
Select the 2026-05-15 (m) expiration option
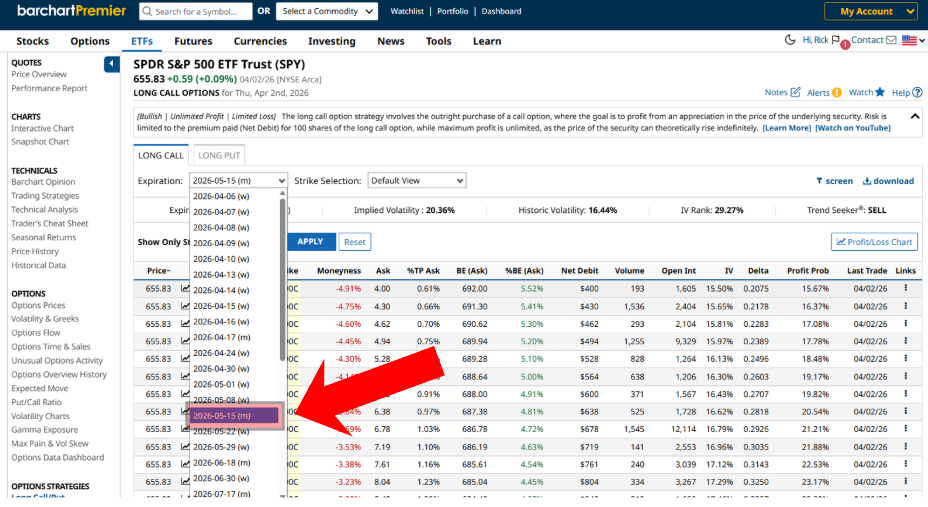pos(237,415)
